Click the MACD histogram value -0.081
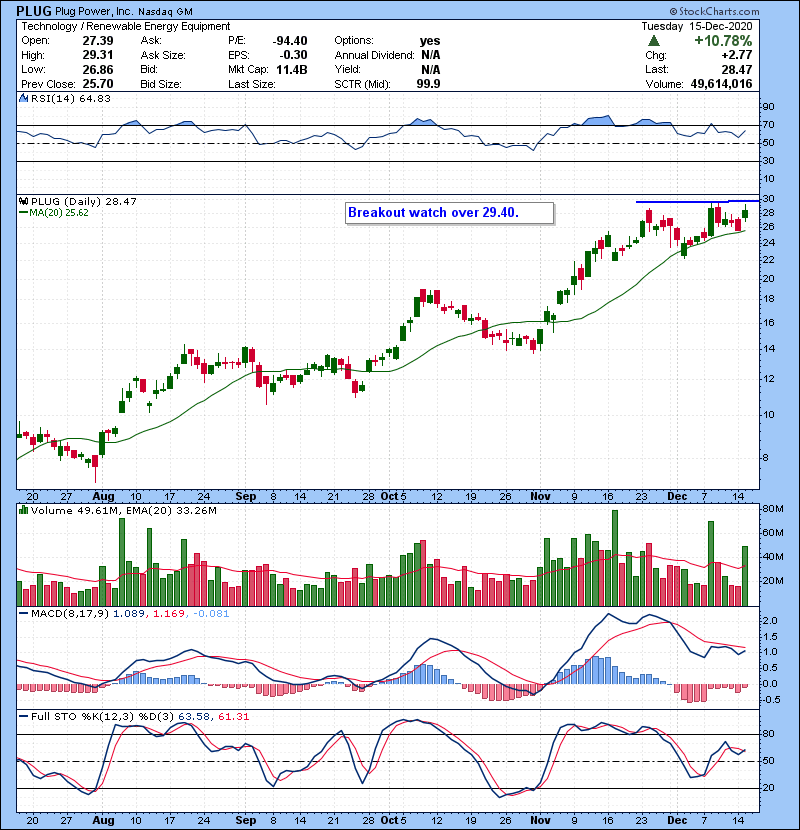800x830 pixels. [x=211, y=614]
